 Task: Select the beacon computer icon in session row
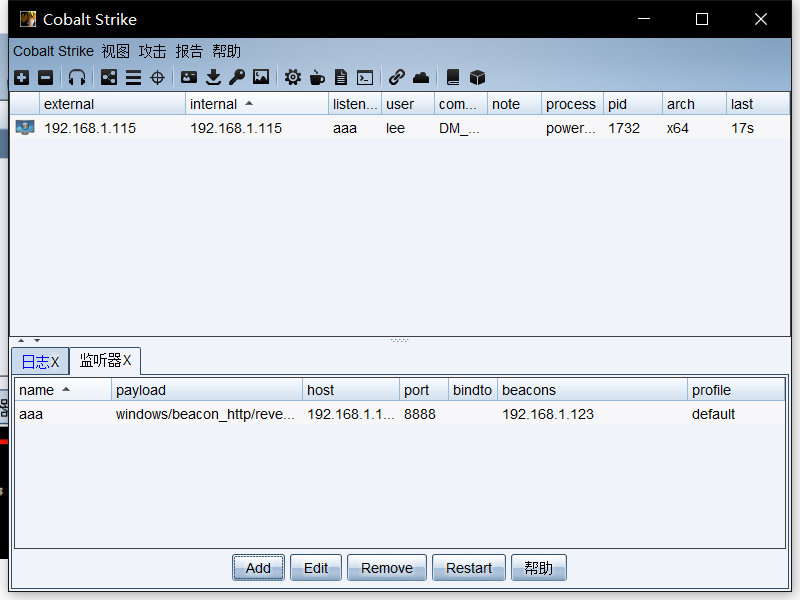point(24,128)
